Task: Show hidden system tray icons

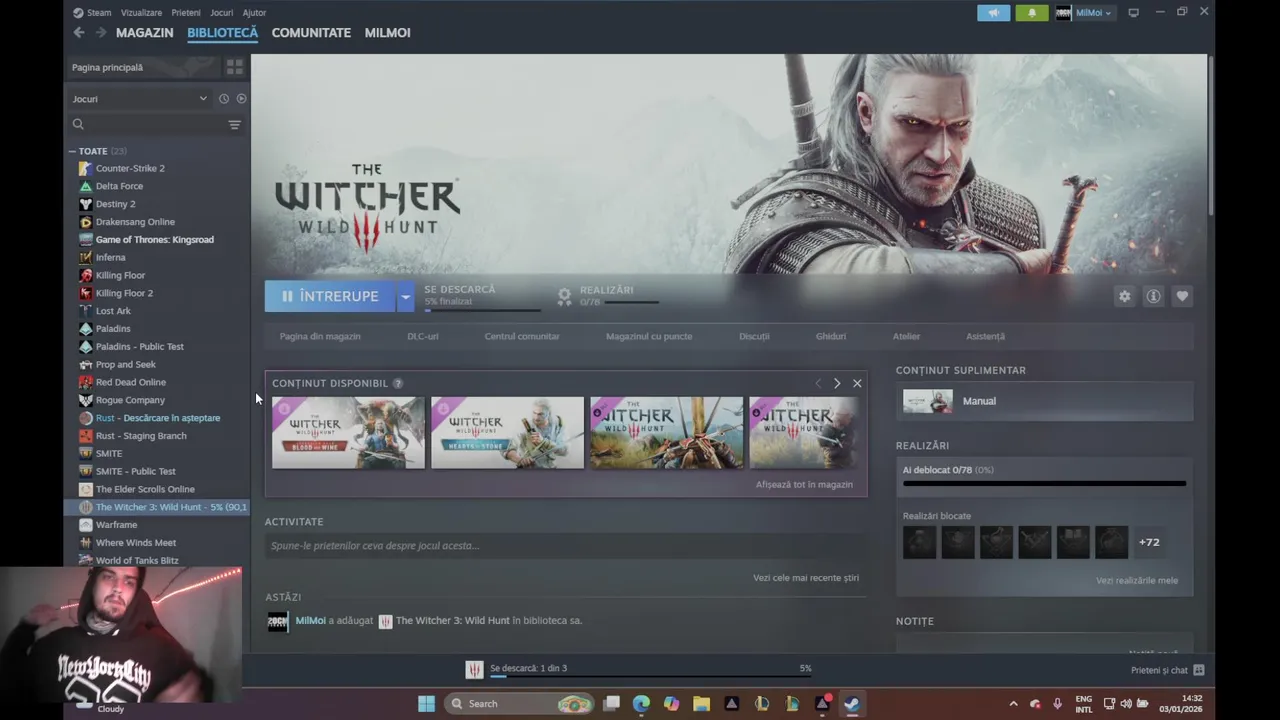Action: point(1013,704)
